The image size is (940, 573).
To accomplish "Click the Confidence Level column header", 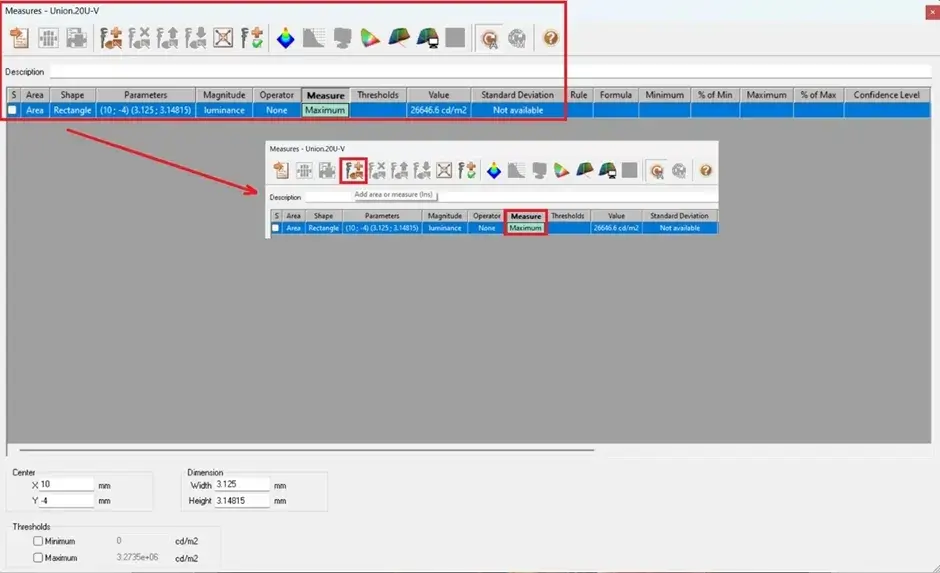I will coord(886,95).
